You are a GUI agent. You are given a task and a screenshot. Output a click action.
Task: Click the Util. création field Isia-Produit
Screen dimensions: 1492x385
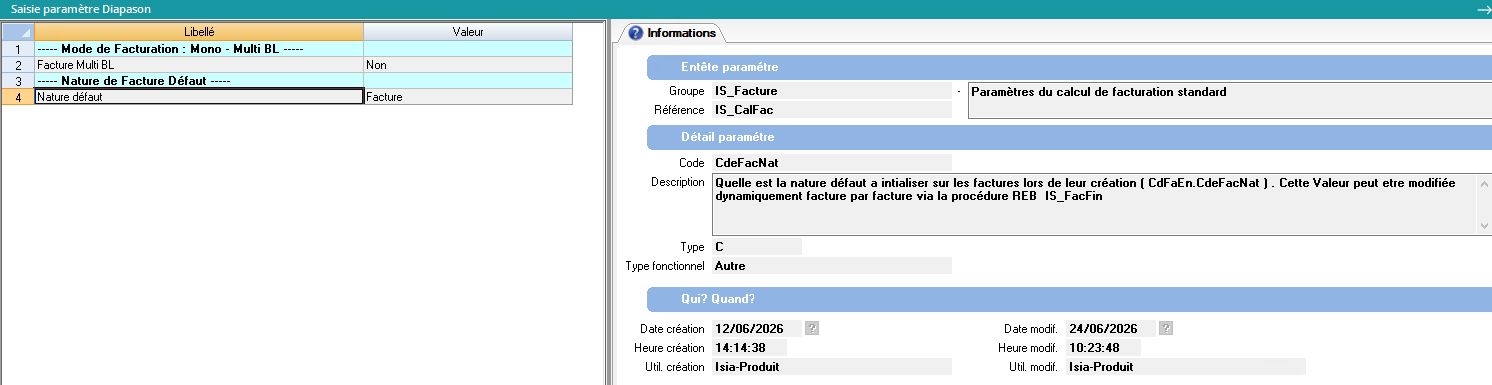tap(831, 367)
